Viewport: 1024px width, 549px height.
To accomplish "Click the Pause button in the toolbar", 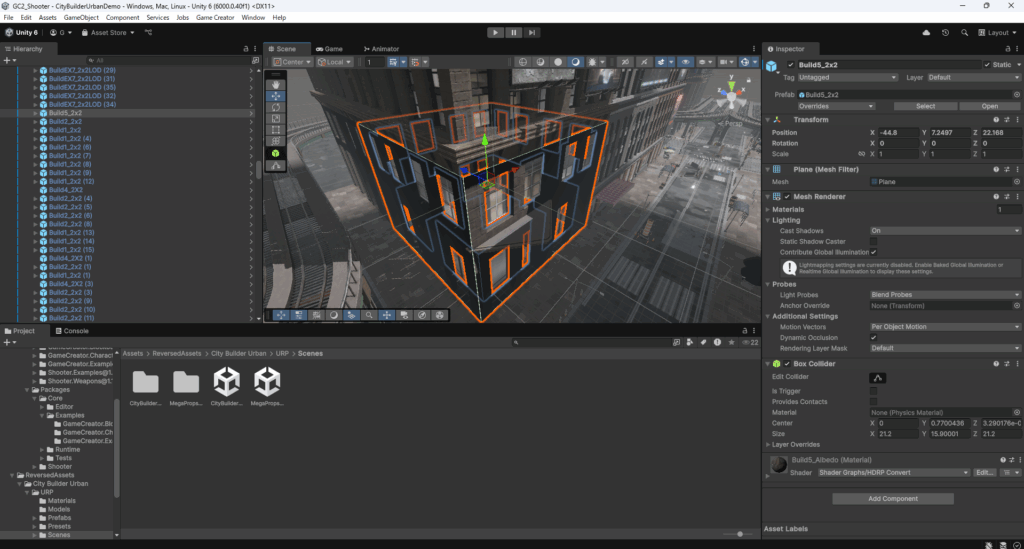I will click(514, 33).
